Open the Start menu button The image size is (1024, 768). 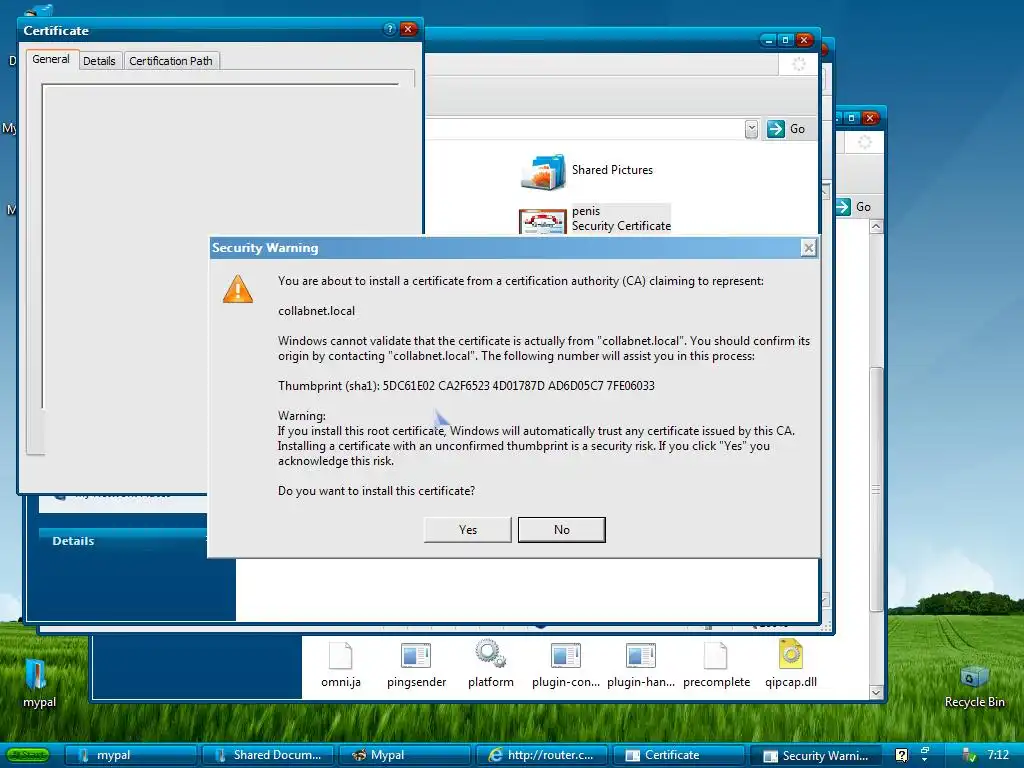click(29, 755)
